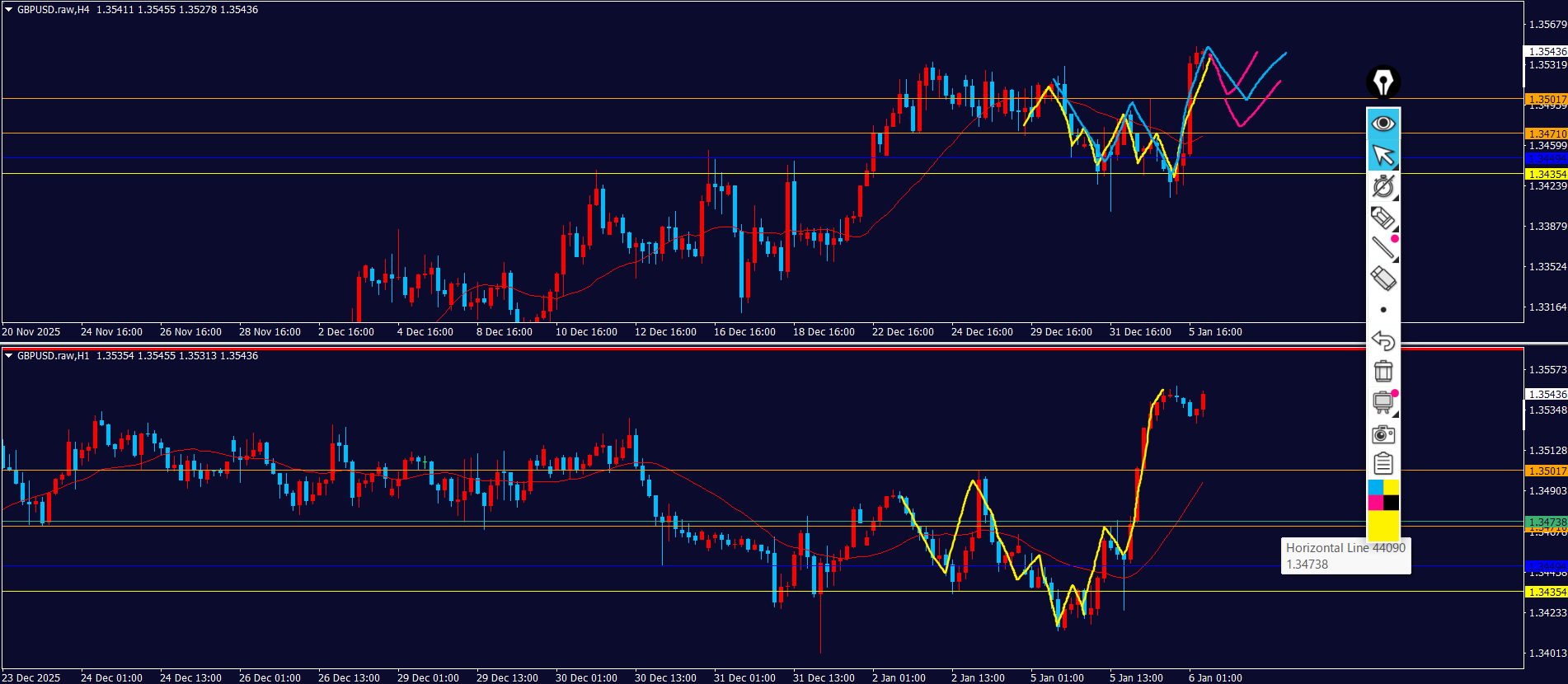Take a screenshot with the camera icon

click(x=1383, y=434)
